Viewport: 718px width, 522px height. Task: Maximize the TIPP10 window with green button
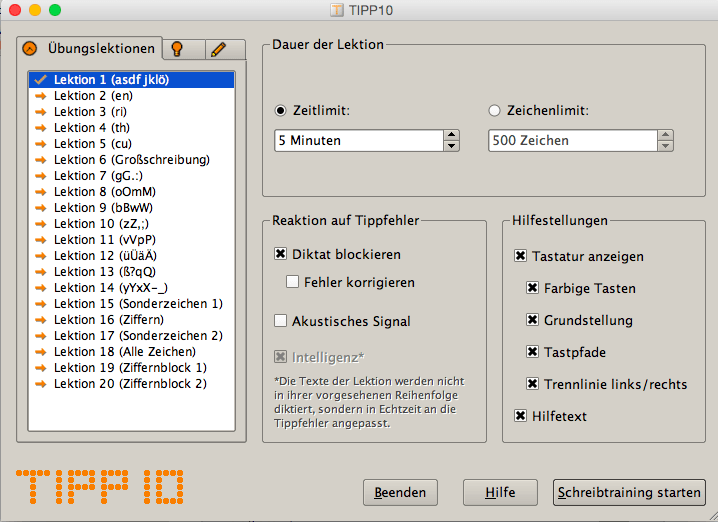[55, 10]
